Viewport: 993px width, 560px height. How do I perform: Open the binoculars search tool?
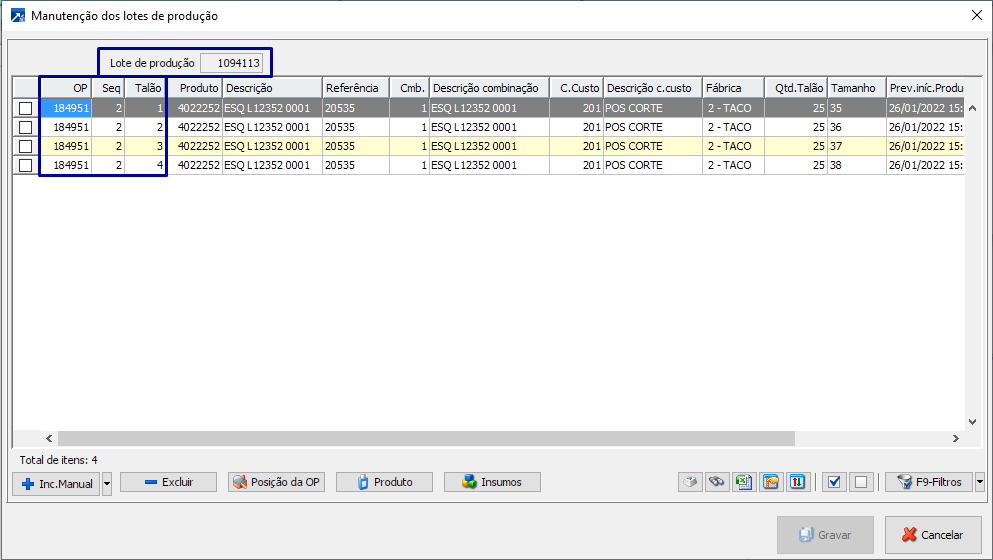(717, 482)
